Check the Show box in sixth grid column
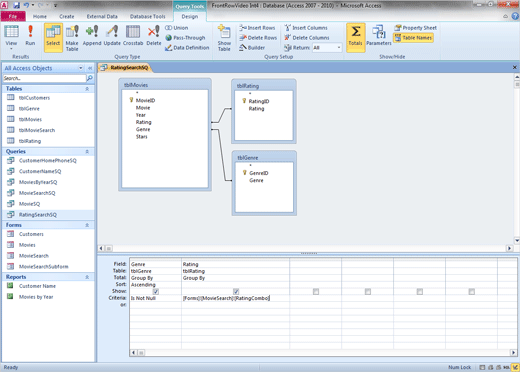 click(x=472, y=292)
